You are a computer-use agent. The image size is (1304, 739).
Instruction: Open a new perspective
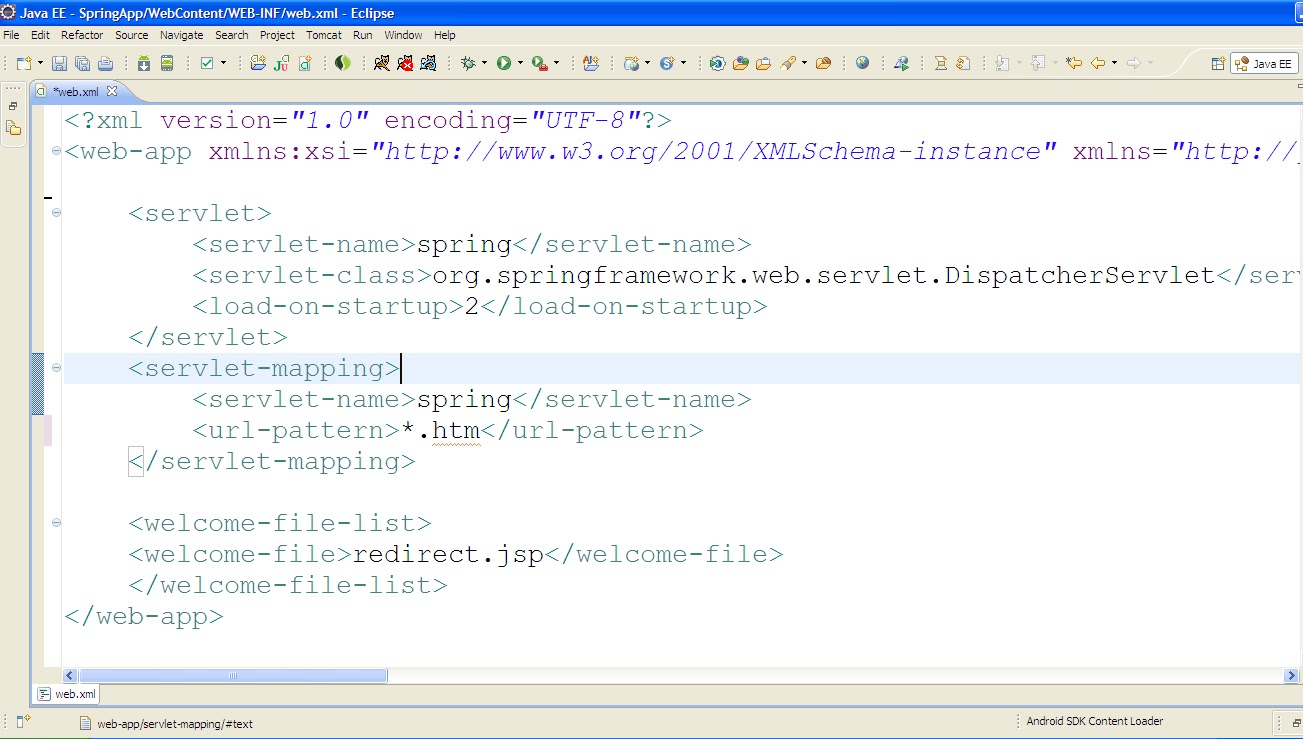coord(1218,62)
